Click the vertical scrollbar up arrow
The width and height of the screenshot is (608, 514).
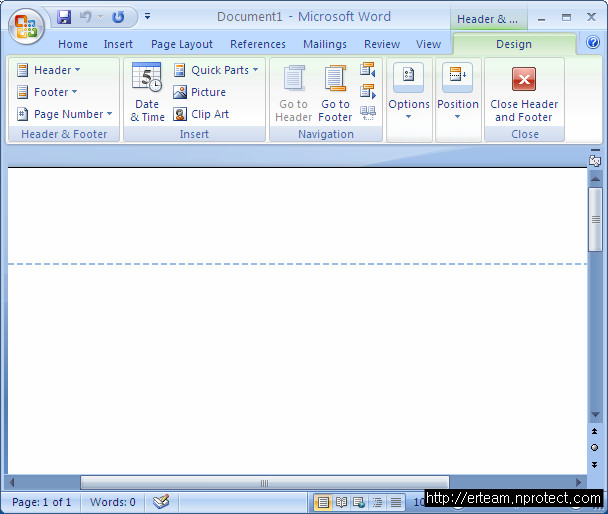[595, 179]
